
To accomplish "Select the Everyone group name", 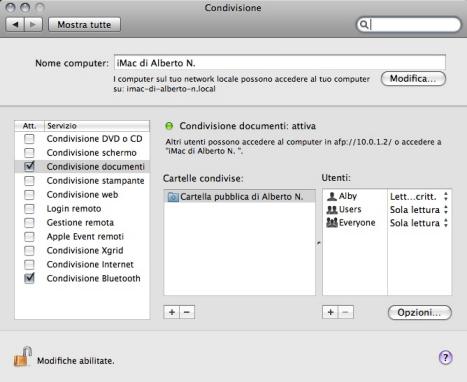I will coord(357,223).
